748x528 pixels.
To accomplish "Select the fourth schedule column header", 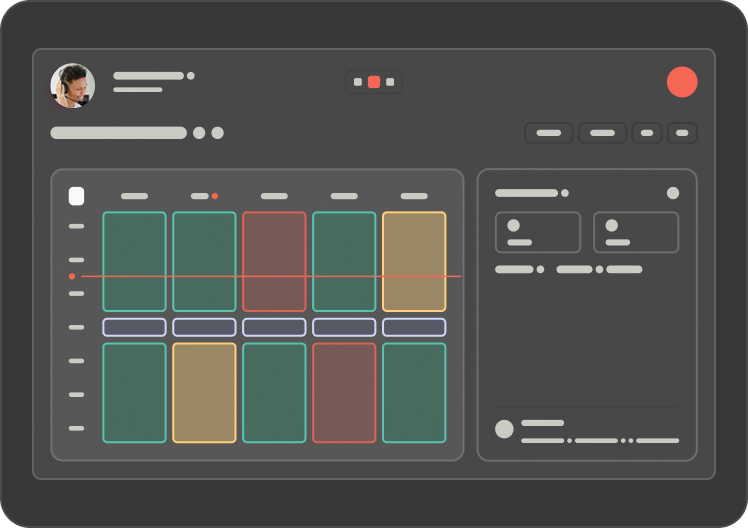I will (x=344, y=196).
